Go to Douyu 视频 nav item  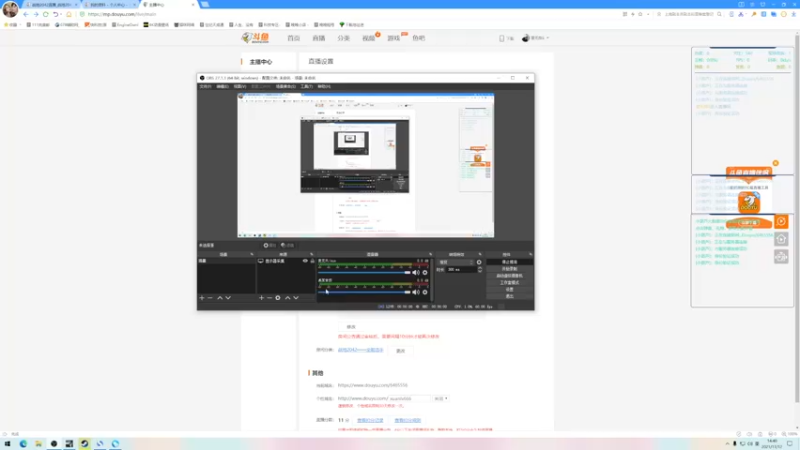[x=368, y=38]
